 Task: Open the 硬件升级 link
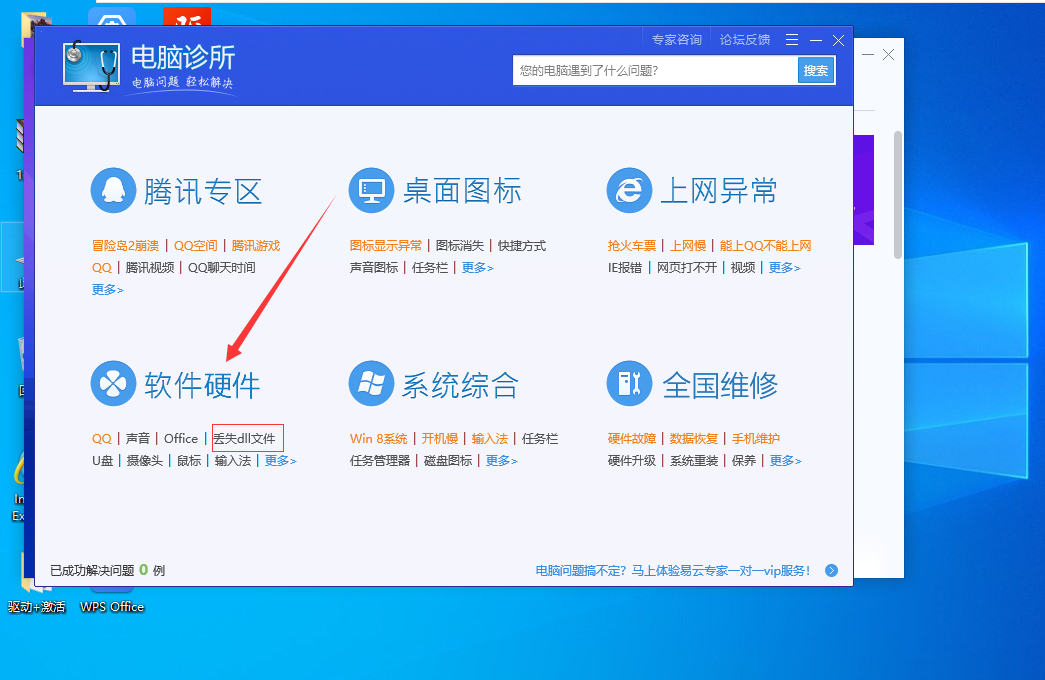(x=632, y=461)
